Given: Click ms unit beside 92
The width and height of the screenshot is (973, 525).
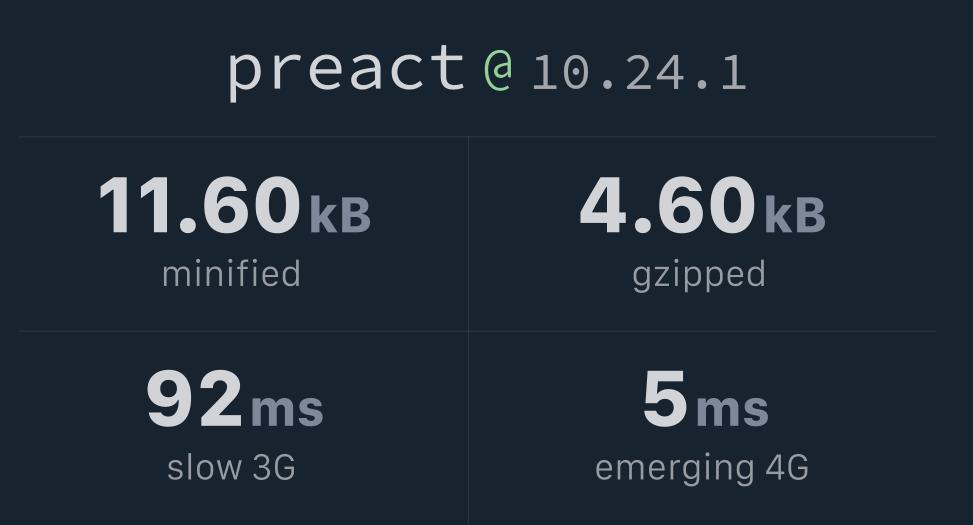Looking at the screenshot, I should pyautogui.click(x=287, y=409).
